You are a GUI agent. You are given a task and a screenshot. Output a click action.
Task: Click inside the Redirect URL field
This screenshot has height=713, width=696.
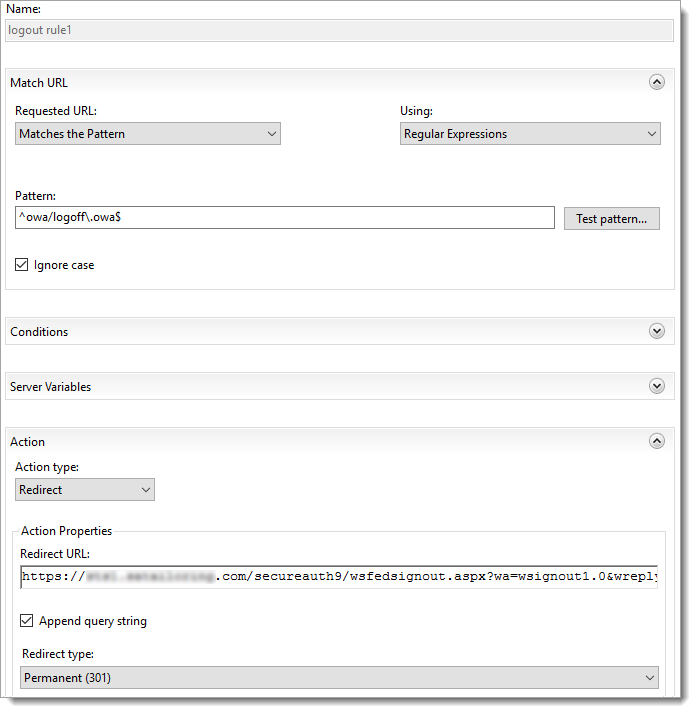pyautogui.click(x=338, y=577)
